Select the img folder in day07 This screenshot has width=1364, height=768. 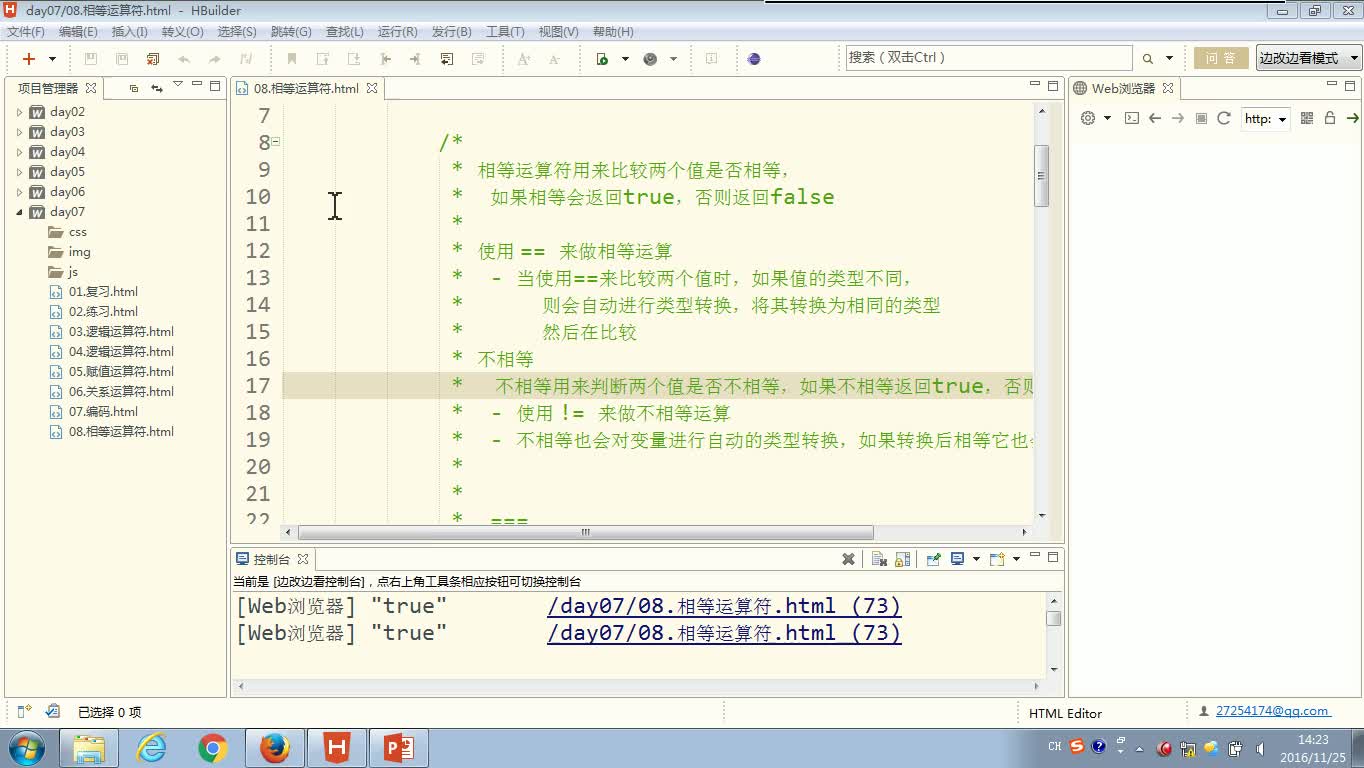point(69,252)
